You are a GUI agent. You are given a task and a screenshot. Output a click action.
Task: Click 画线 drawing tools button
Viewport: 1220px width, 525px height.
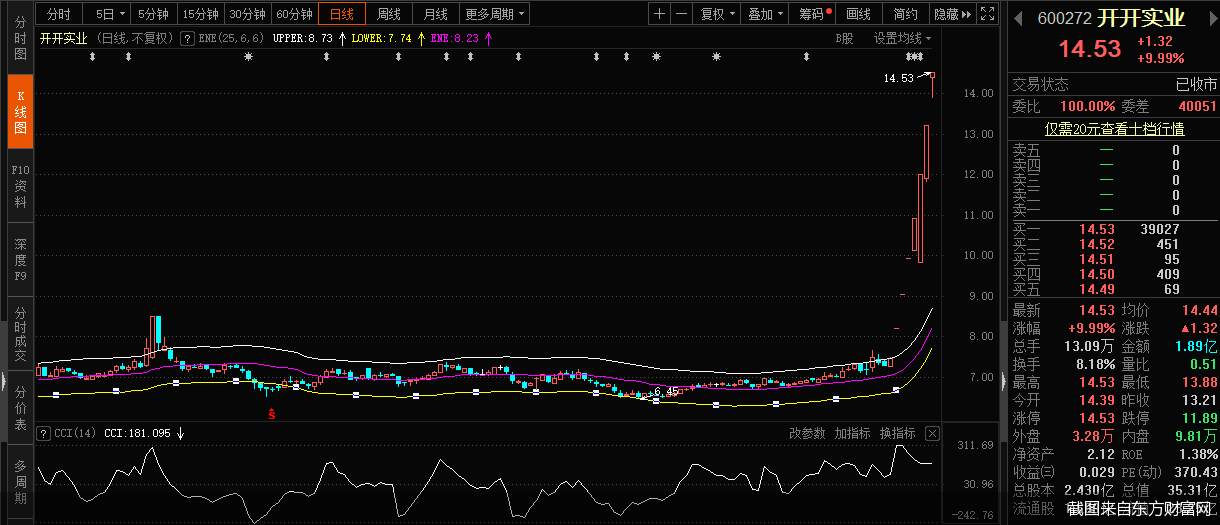click(x=858, y=14)
